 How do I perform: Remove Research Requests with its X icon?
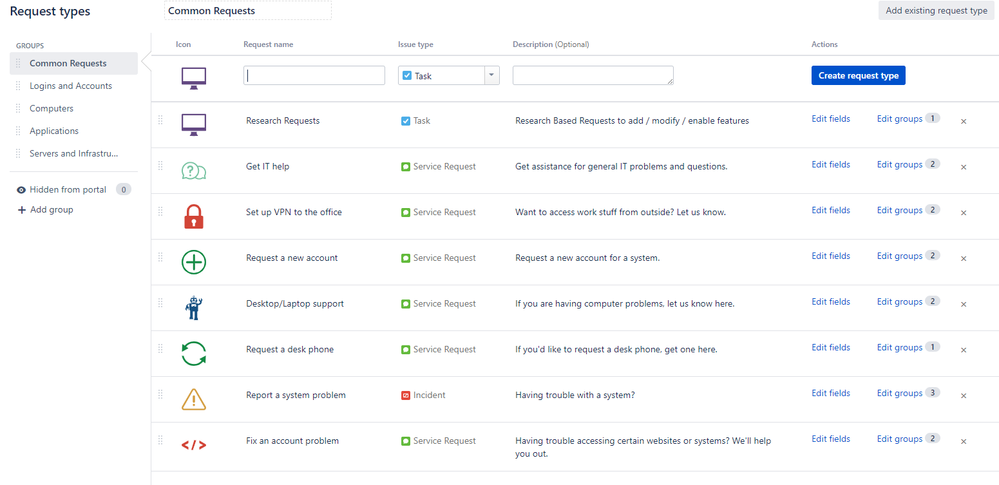963,121
